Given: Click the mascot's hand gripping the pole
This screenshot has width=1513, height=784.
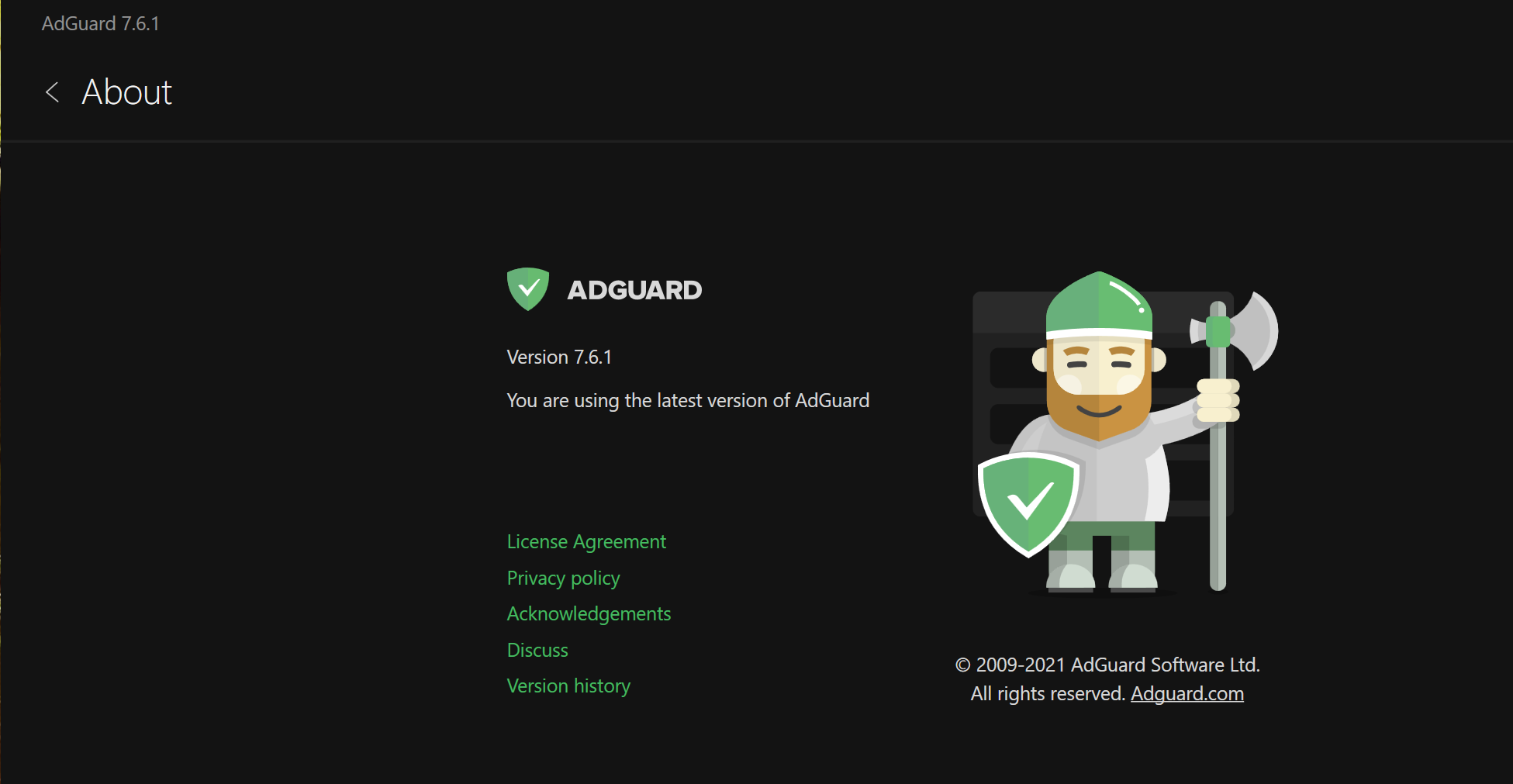Looking at the screenshot, I should tap(1218, 400).
